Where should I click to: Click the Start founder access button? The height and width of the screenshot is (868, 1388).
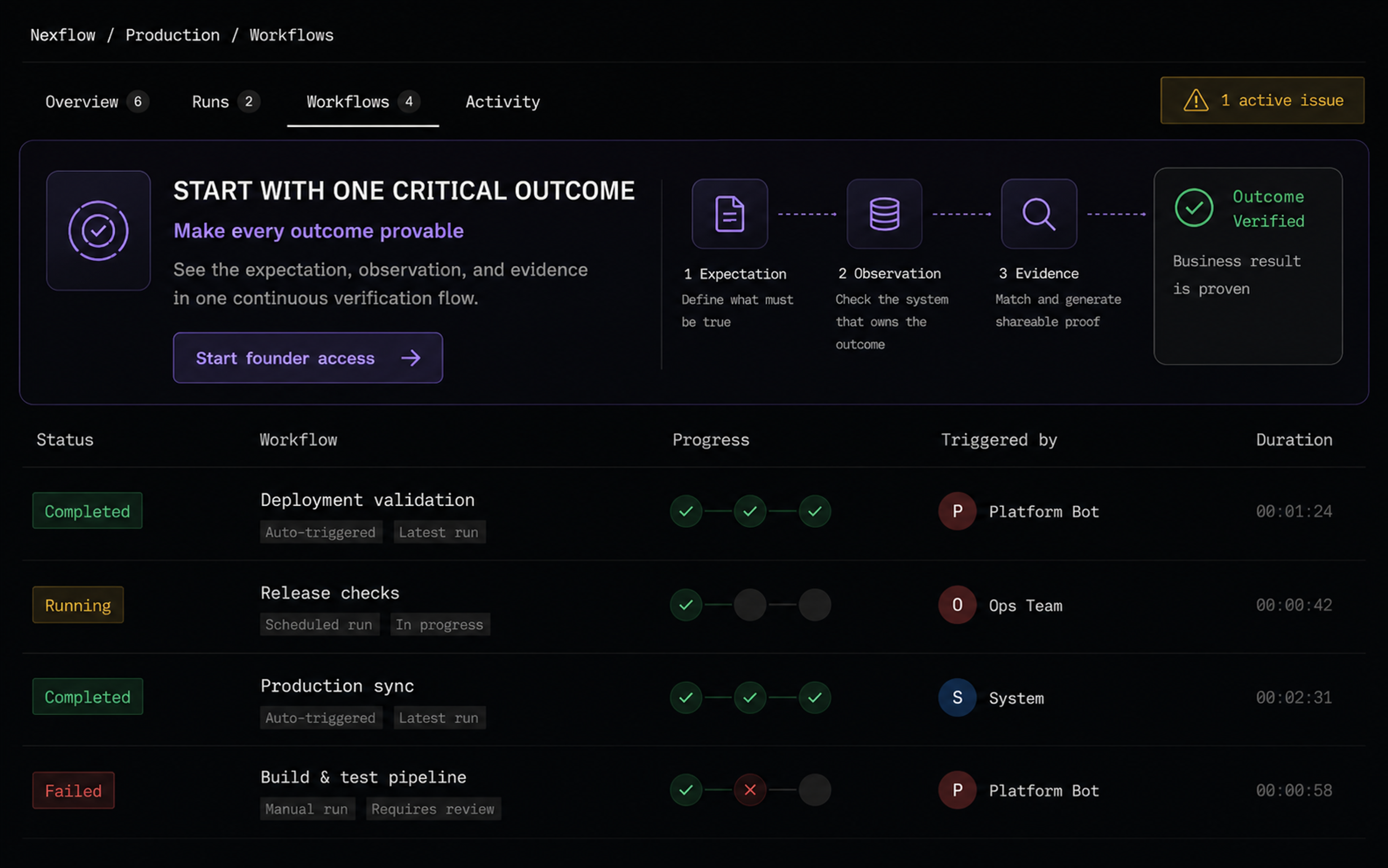pyautogui.click(x=308, y=358)
